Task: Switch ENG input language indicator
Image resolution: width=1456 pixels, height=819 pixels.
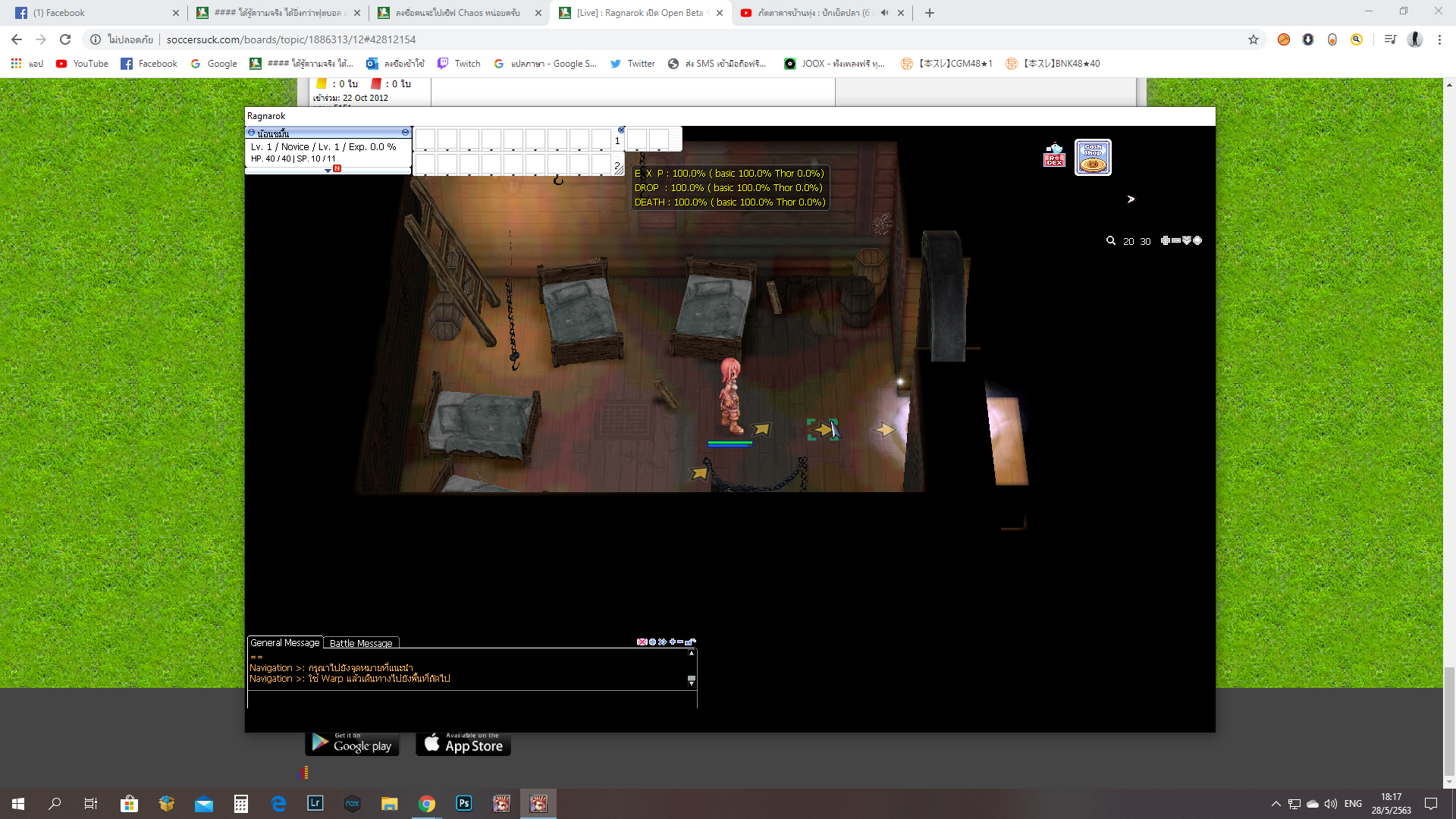Action: click(1353, 804)
